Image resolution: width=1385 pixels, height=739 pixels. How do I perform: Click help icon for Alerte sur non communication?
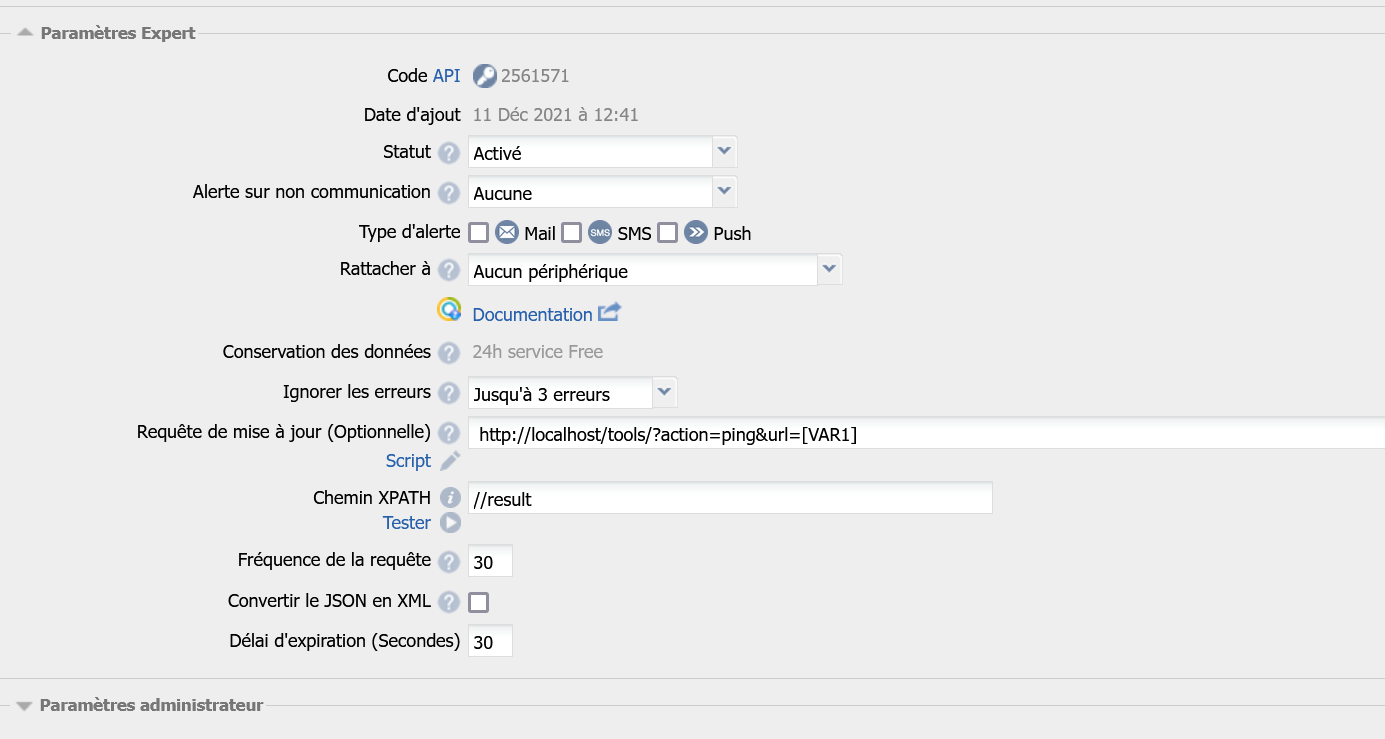[449, 192]
